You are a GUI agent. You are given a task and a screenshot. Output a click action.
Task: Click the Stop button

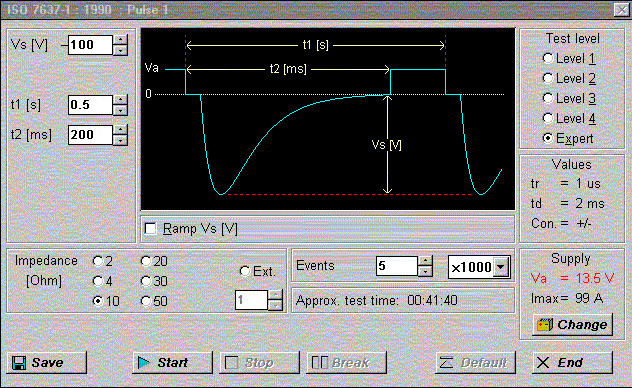click(x=260, y=363)
